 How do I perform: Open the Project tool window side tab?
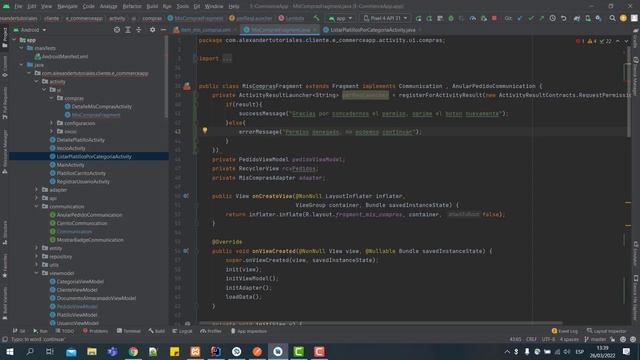(x=4, y=37)
